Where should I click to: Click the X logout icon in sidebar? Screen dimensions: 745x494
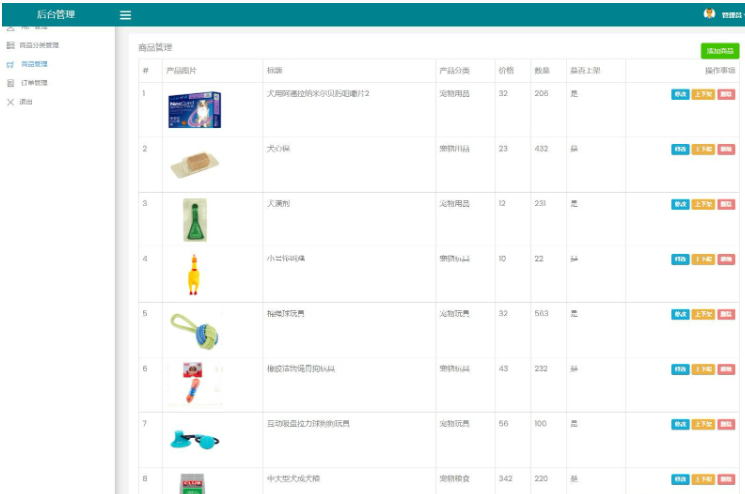[10, 102]
